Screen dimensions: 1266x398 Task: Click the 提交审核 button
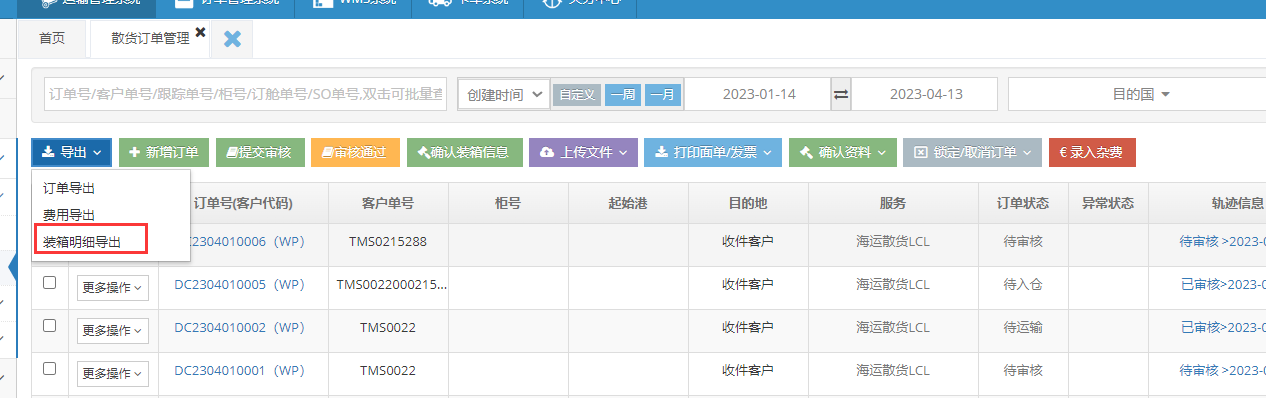coord(259,153)
